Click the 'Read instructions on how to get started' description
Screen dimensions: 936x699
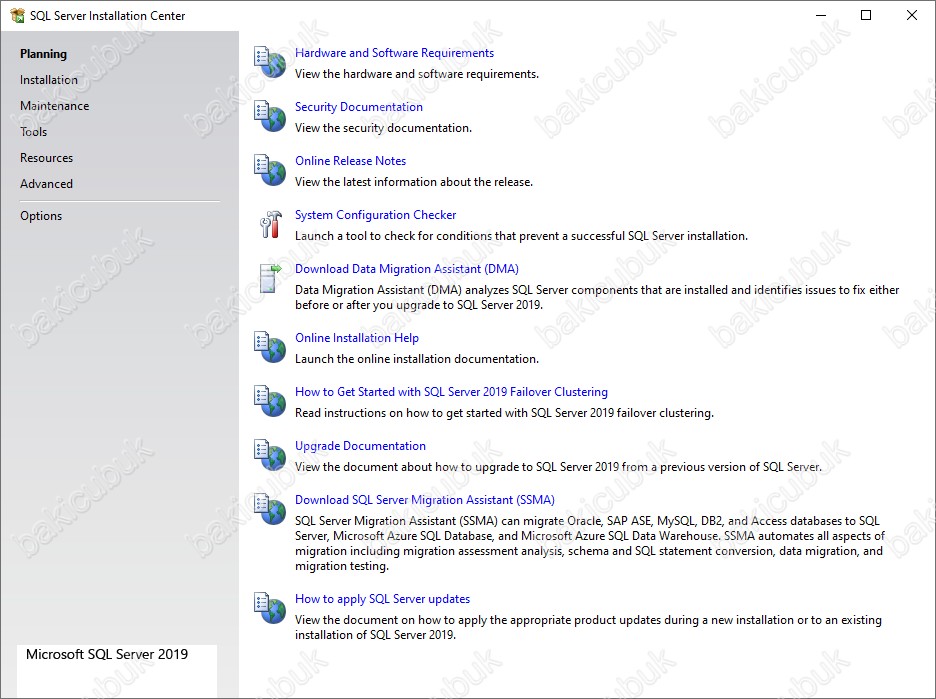click(504, 413)
